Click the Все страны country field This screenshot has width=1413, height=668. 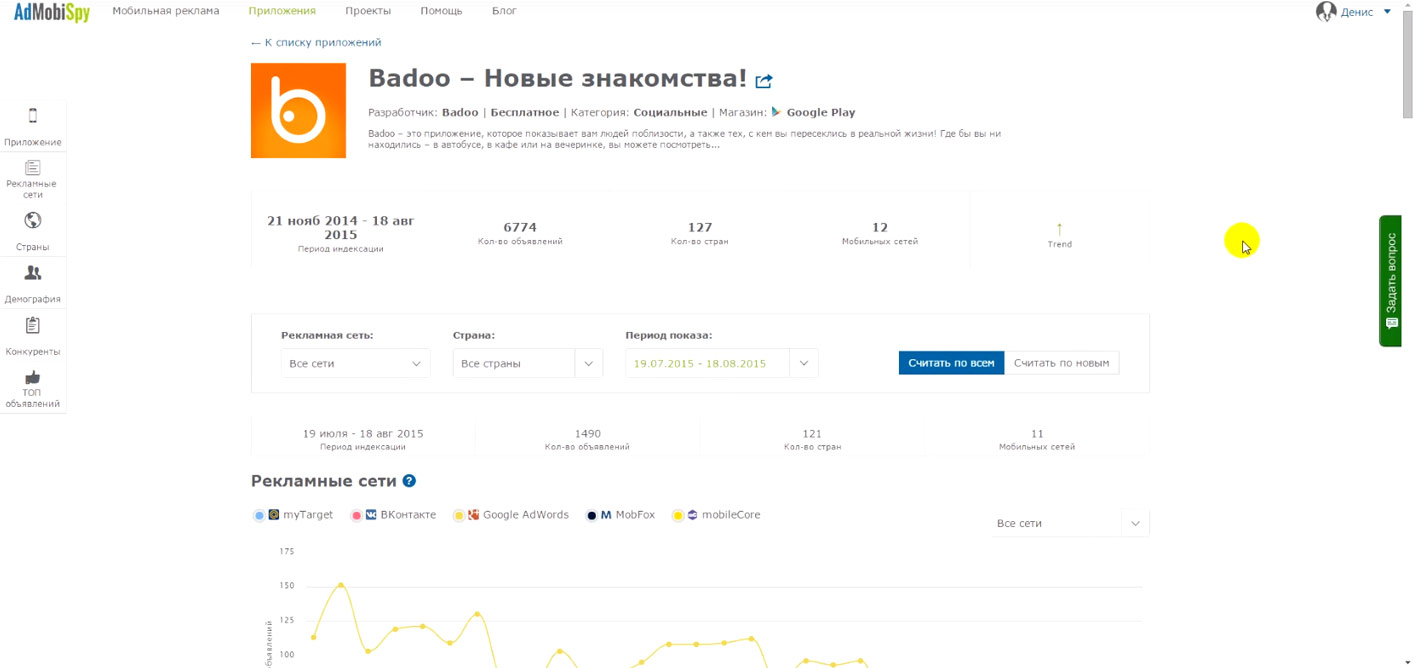[x=514, y=363]
